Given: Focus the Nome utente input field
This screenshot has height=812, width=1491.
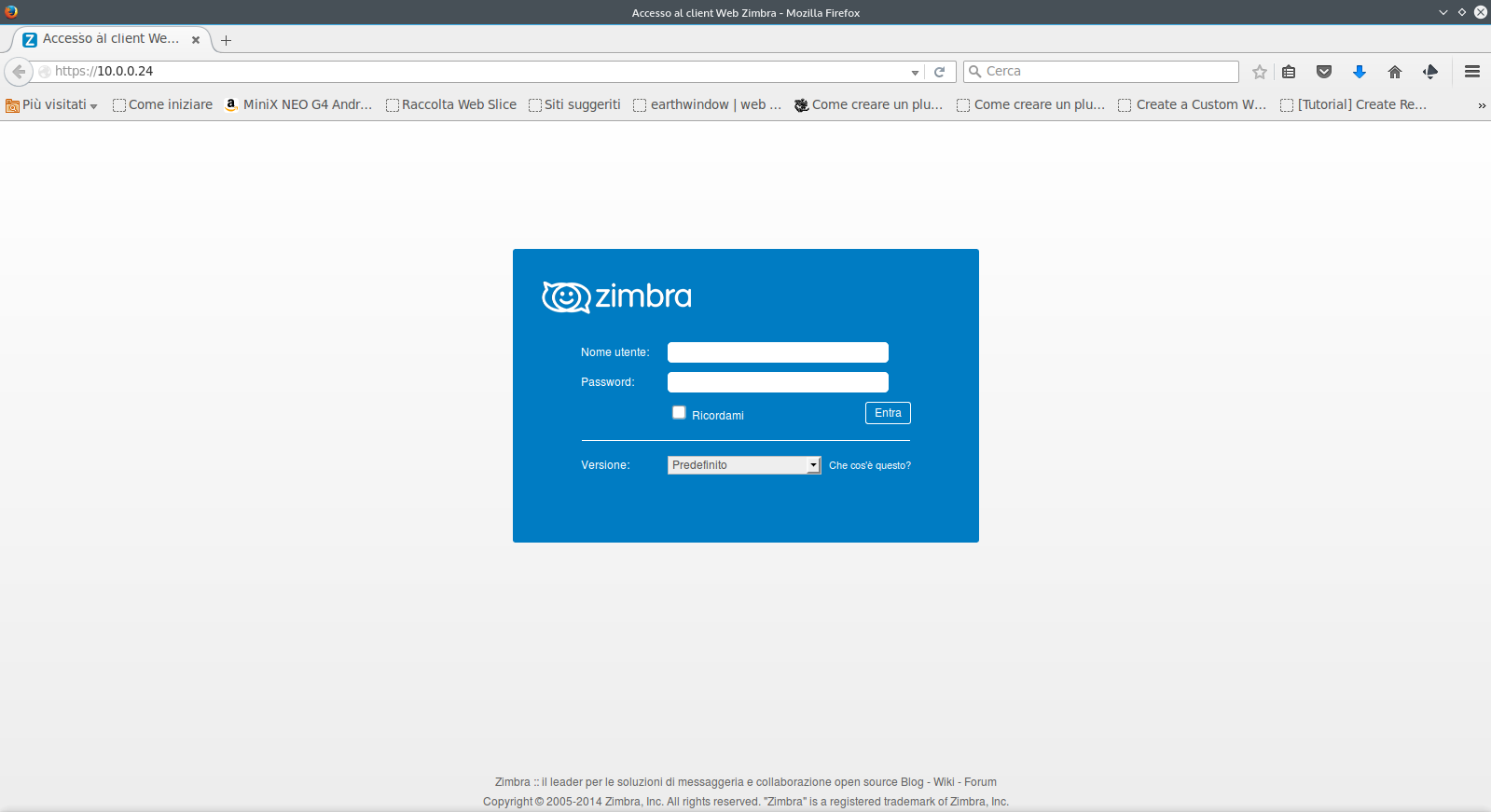Looking at the screenshot, I should (778, 352).
